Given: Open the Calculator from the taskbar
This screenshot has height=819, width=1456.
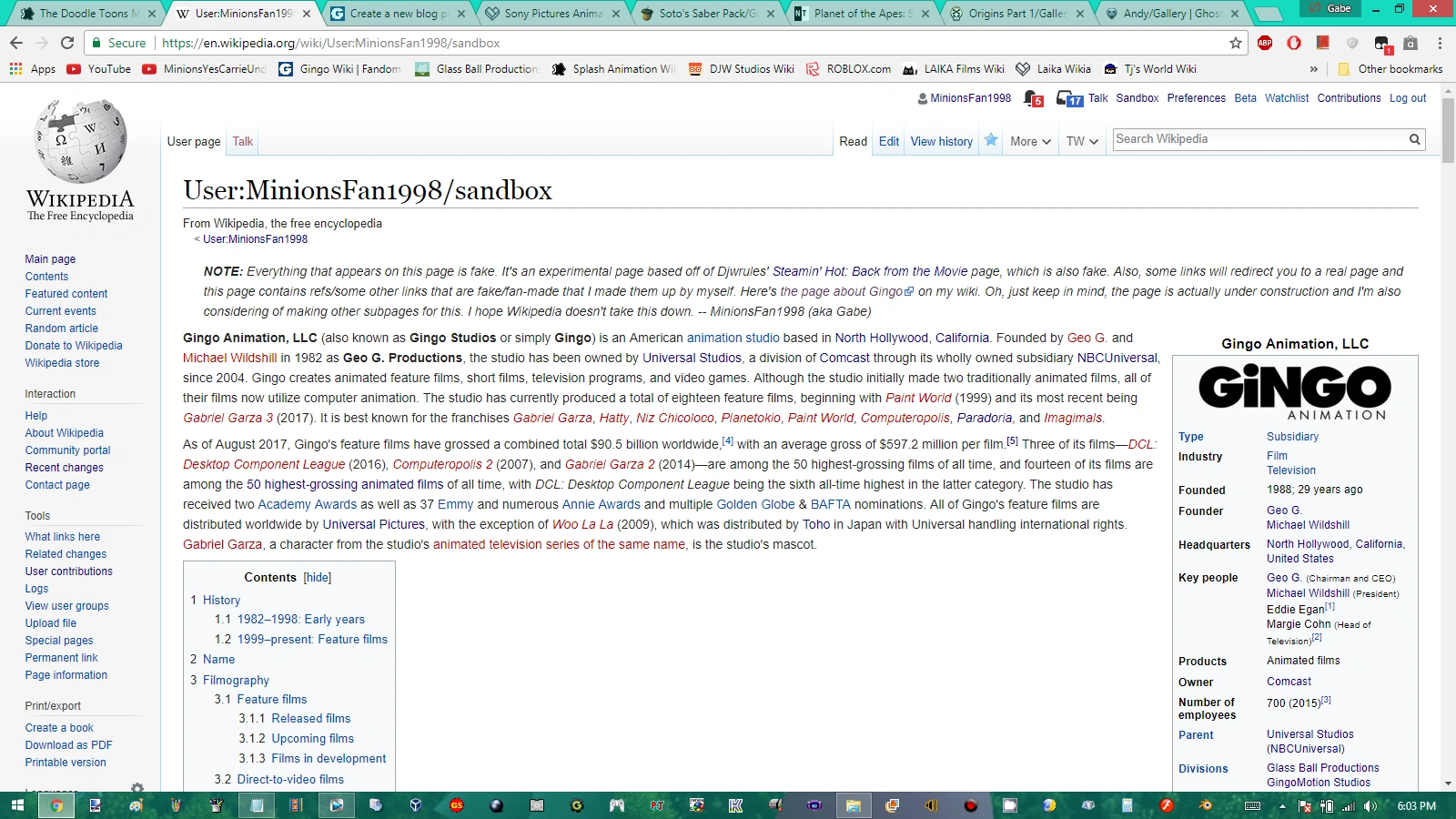Looking at the screenshot, I should click(x=1127, y=805).
